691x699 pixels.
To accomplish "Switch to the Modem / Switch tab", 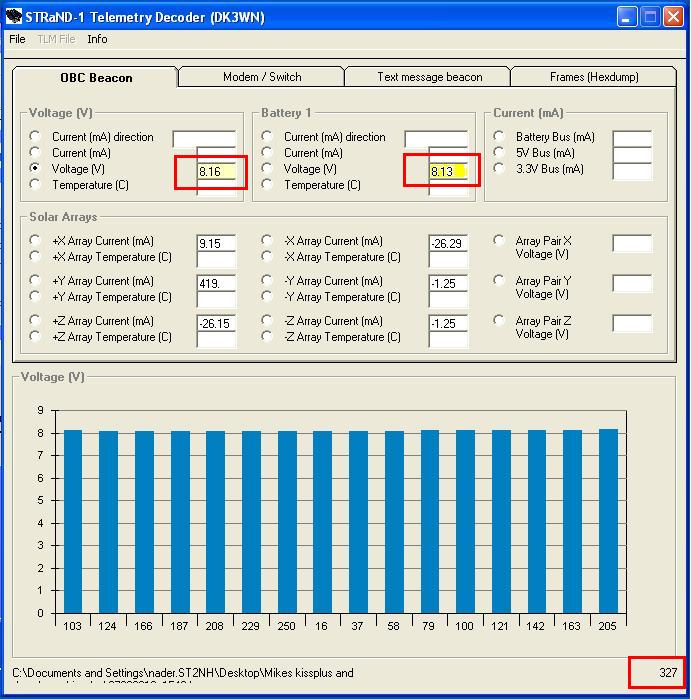I will tap(262, 77).
